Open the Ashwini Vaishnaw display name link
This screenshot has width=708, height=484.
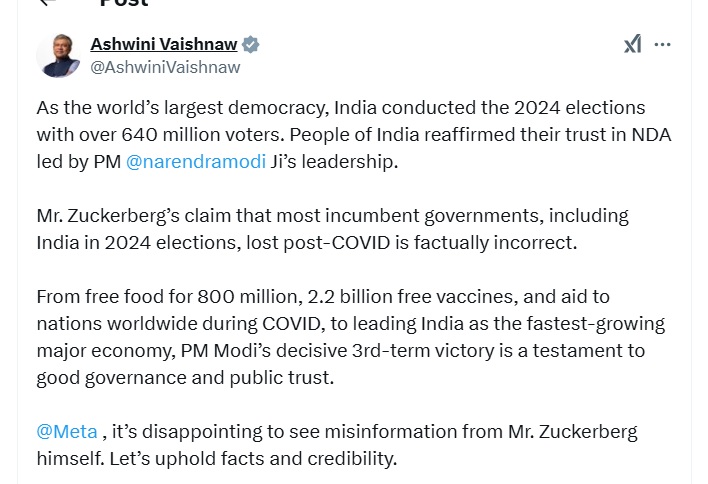point(163,44)
